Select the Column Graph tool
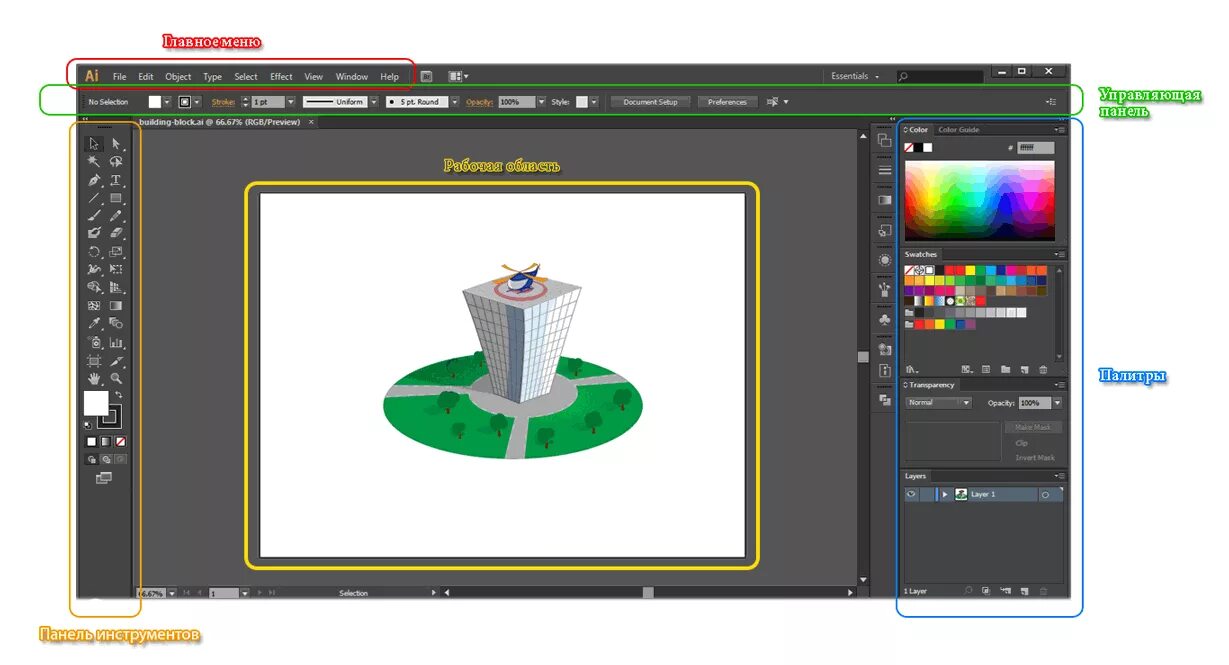The width and height of the screenshot is (1229, 665). click(116, 342)
